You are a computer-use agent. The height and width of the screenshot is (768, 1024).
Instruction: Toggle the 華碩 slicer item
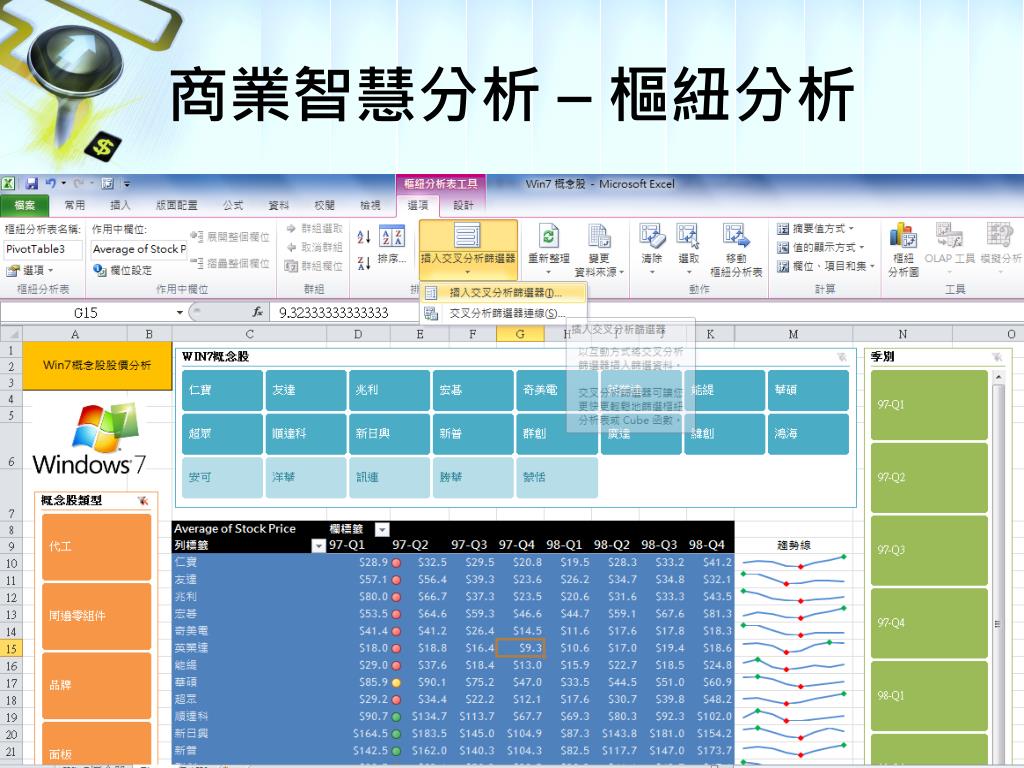pyautogui.click(x=808, y=390)
